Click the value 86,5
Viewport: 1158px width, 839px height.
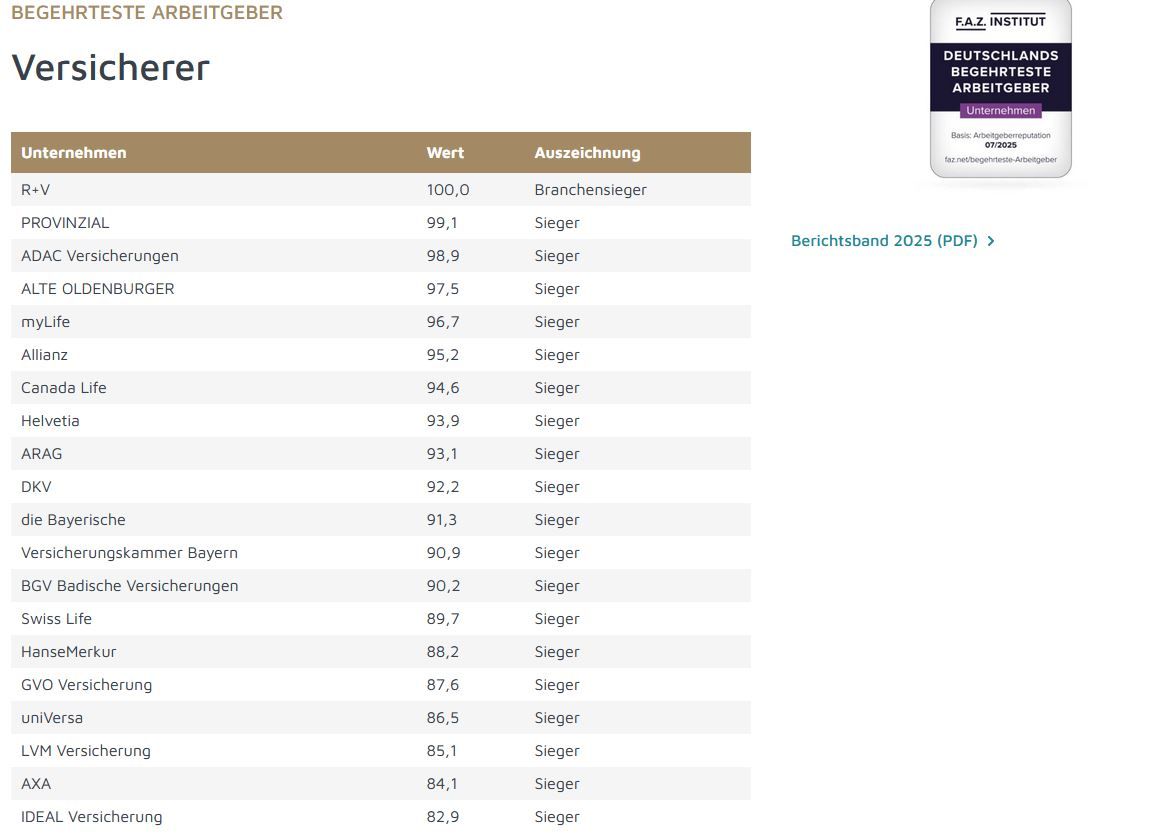(x=442, y=718)
